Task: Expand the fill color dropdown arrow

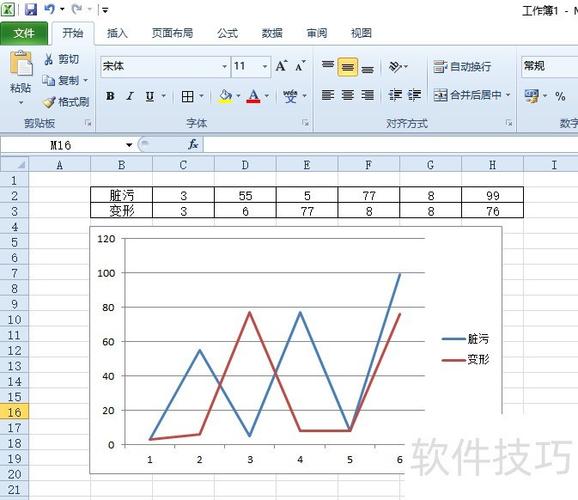Action: 238,96
